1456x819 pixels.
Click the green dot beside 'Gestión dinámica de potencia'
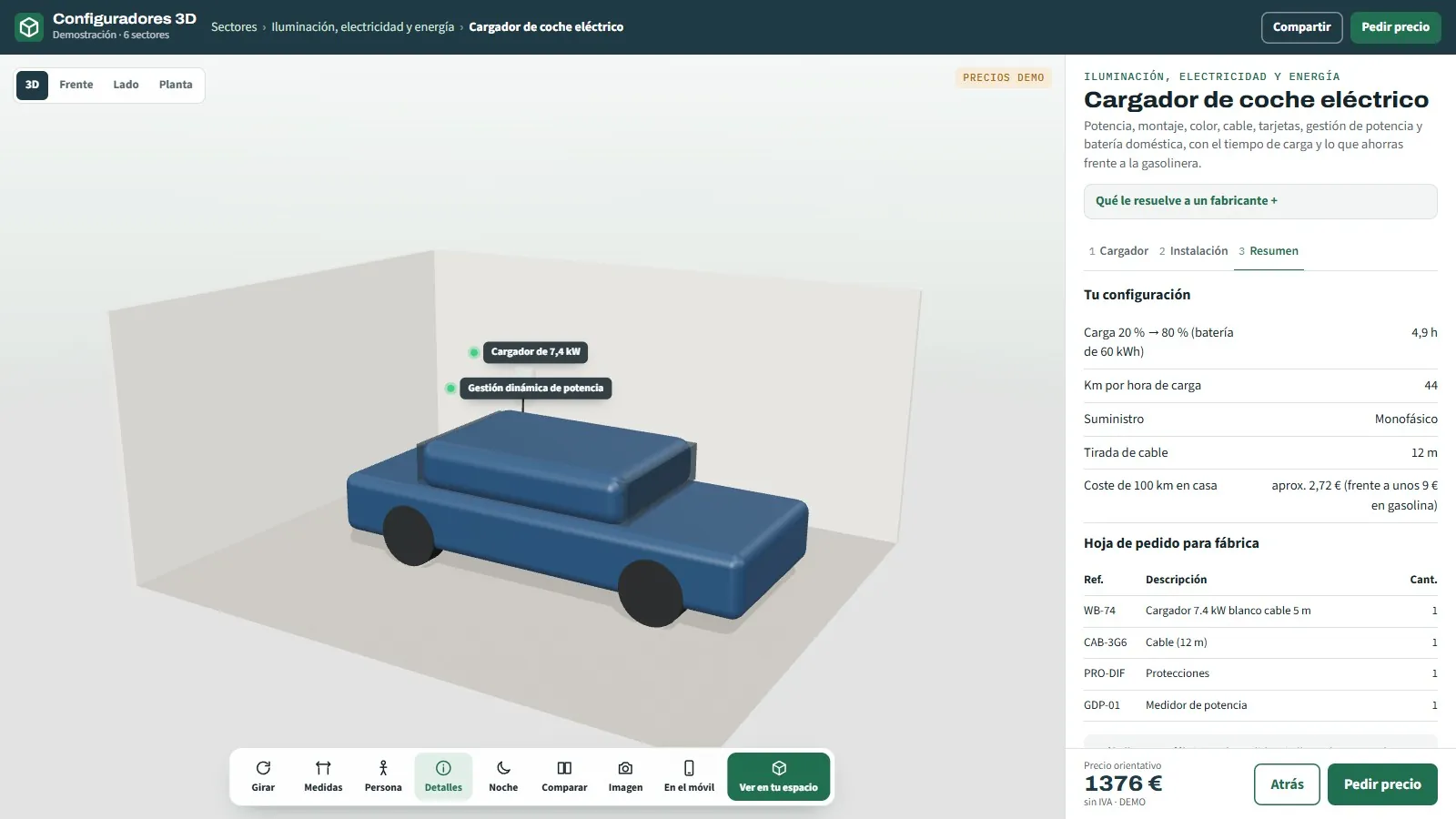coord(450,389)
